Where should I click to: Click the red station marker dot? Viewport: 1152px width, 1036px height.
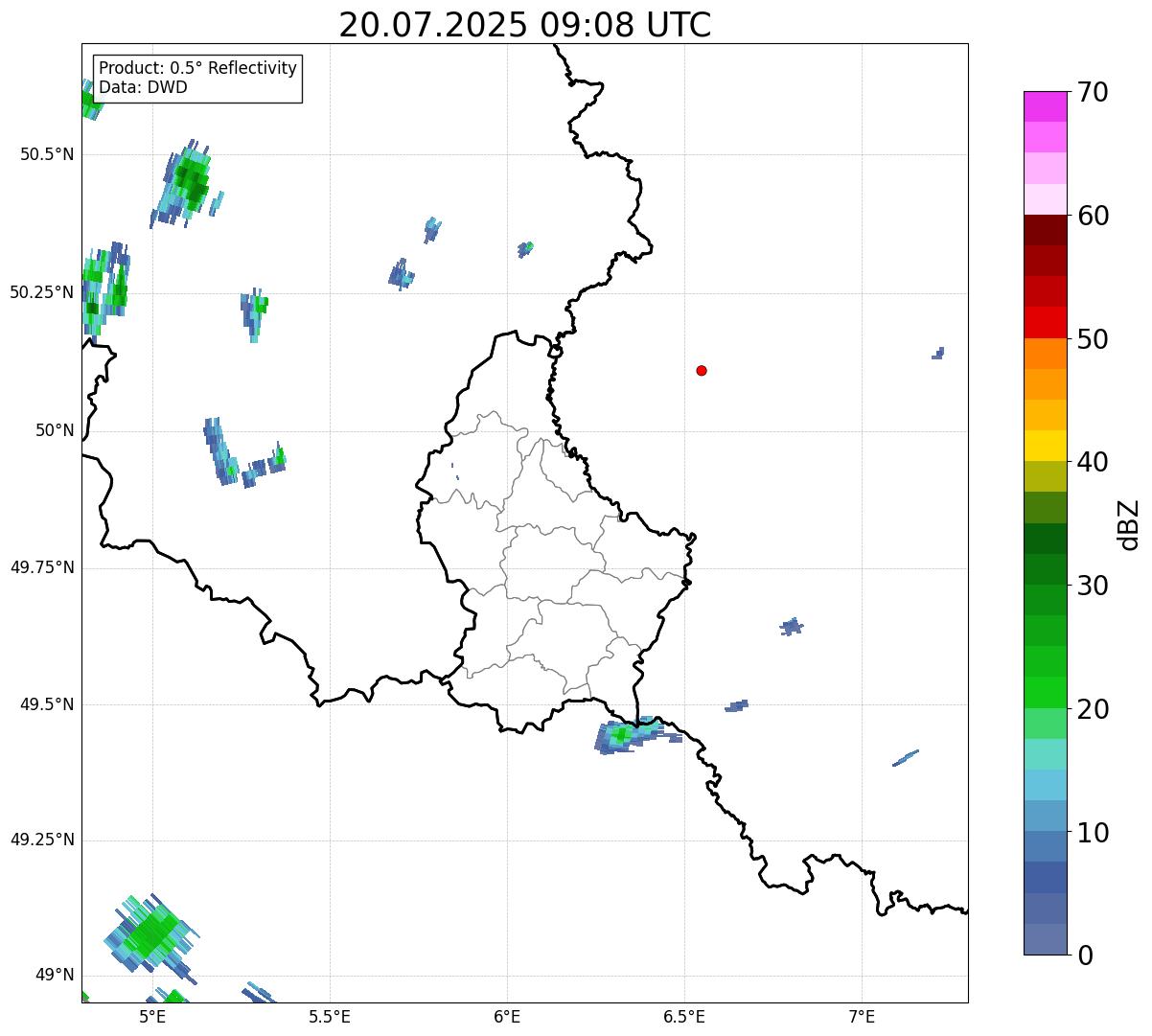pos(702,370)
